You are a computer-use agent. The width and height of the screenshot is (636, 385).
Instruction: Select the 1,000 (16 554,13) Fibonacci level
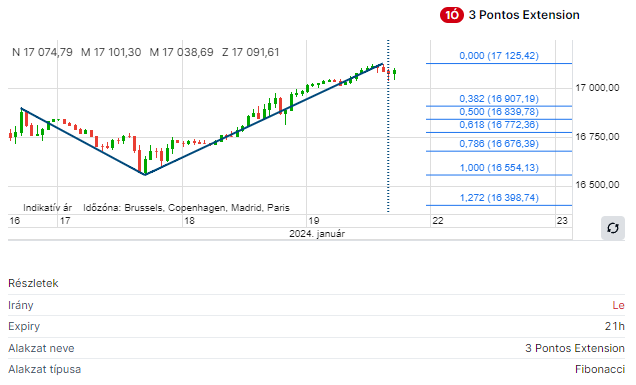tap(499, 168)
